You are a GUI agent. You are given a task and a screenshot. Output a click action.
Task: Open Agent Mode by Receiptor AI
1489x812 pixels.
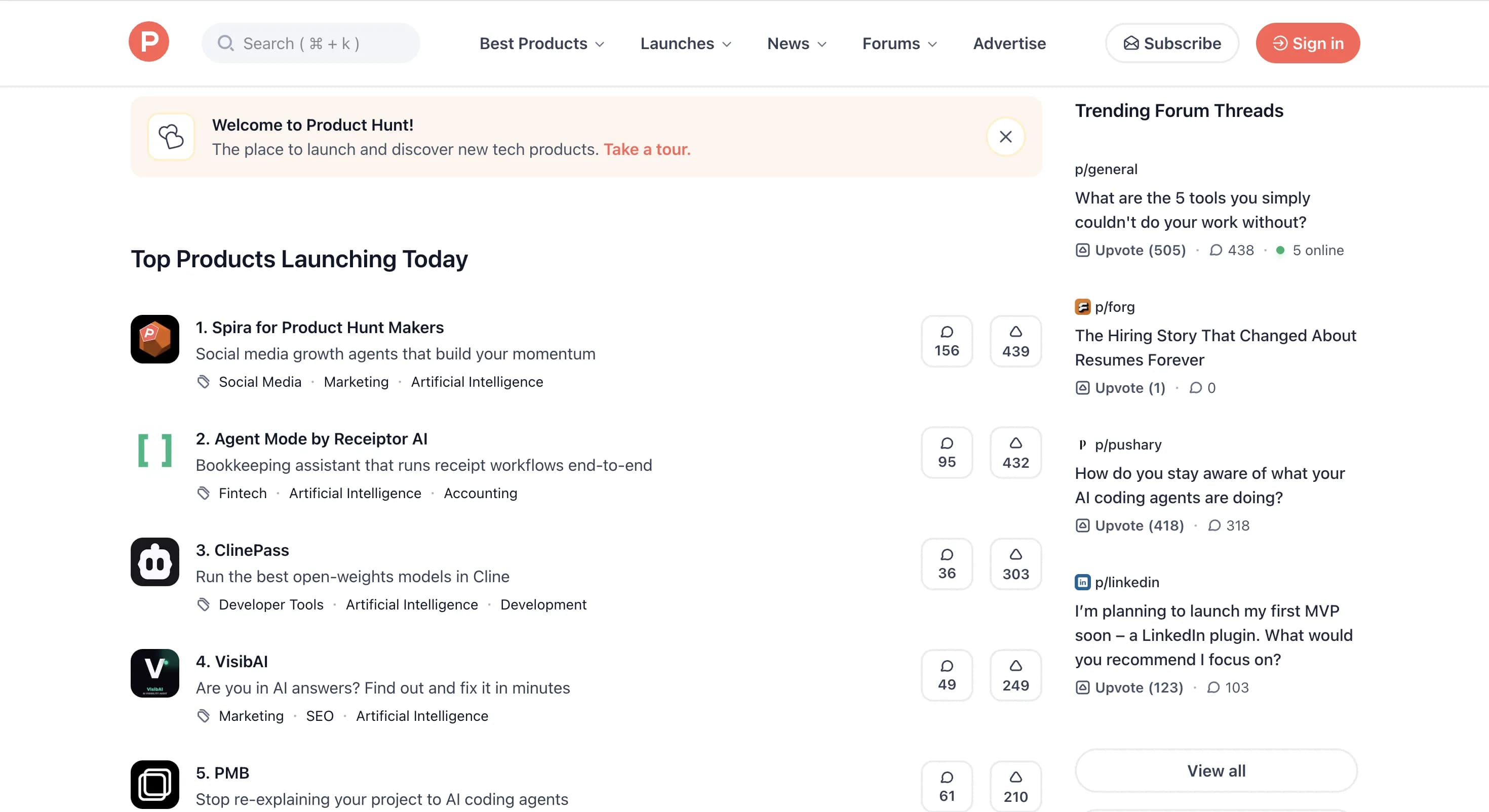[x=311, y=439]
